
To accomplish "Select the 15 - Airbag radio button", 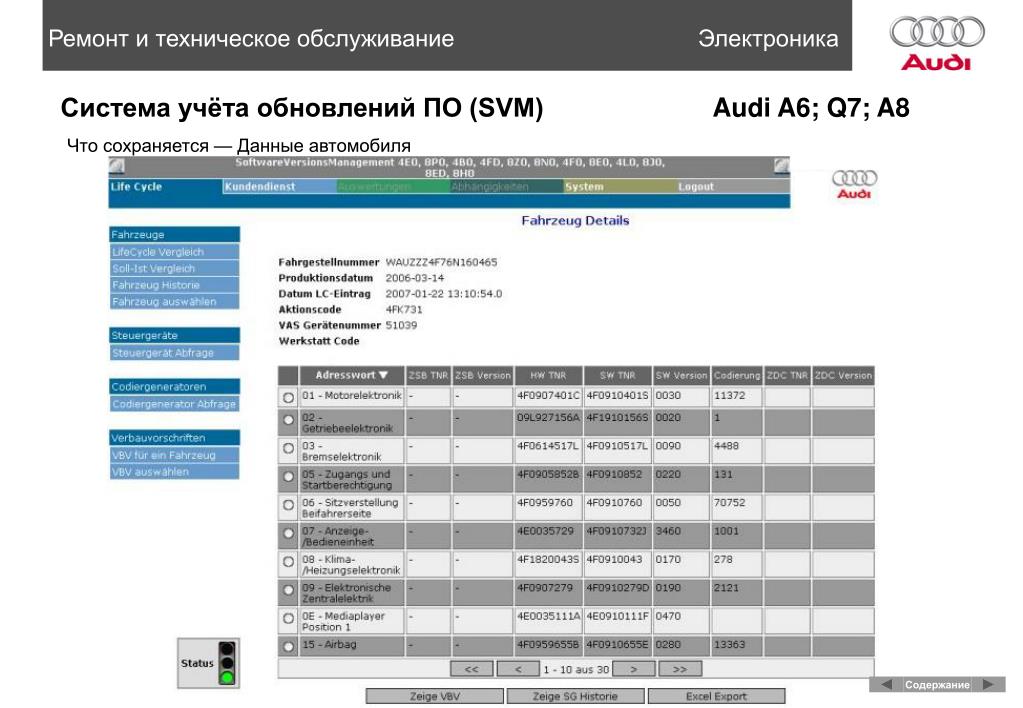I will click(288, 647).
